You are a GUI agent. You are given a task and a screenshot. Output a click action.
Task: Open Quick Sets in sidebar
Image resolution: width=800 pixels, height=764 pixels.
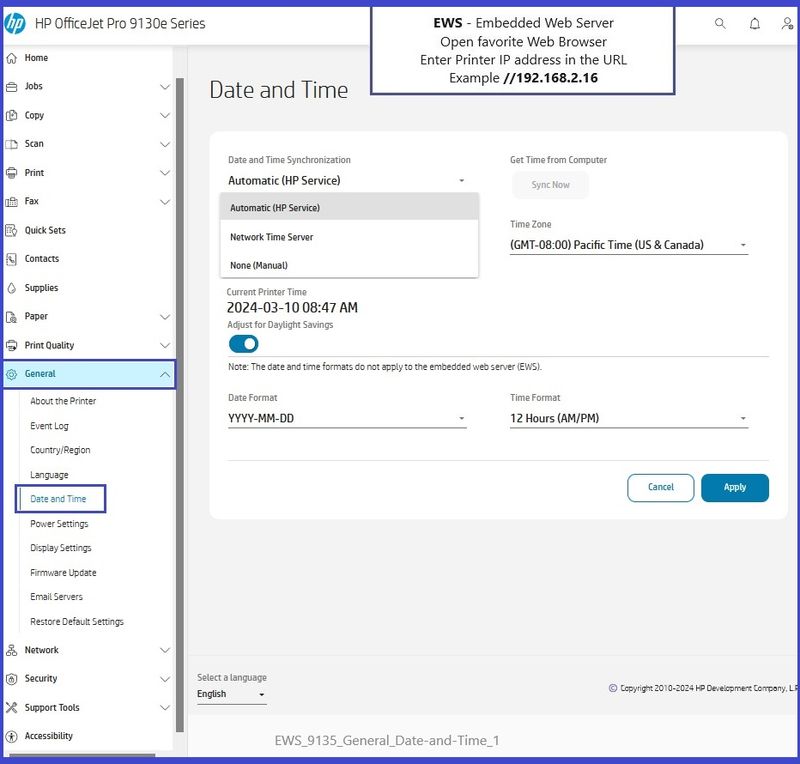pyautogui.click(x=45, y=230)
